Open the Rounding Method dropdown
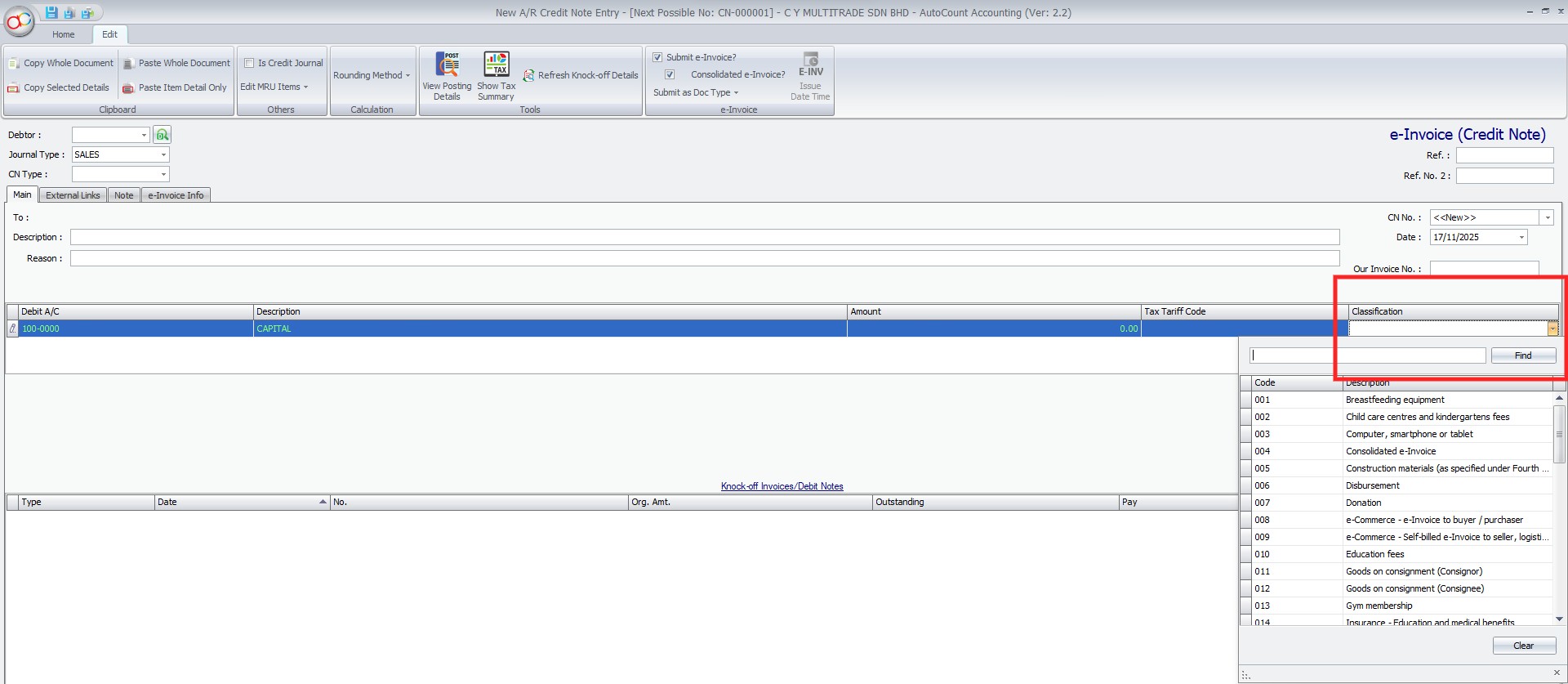Screen dimensions: 1568x684 (x=372, y=75)
